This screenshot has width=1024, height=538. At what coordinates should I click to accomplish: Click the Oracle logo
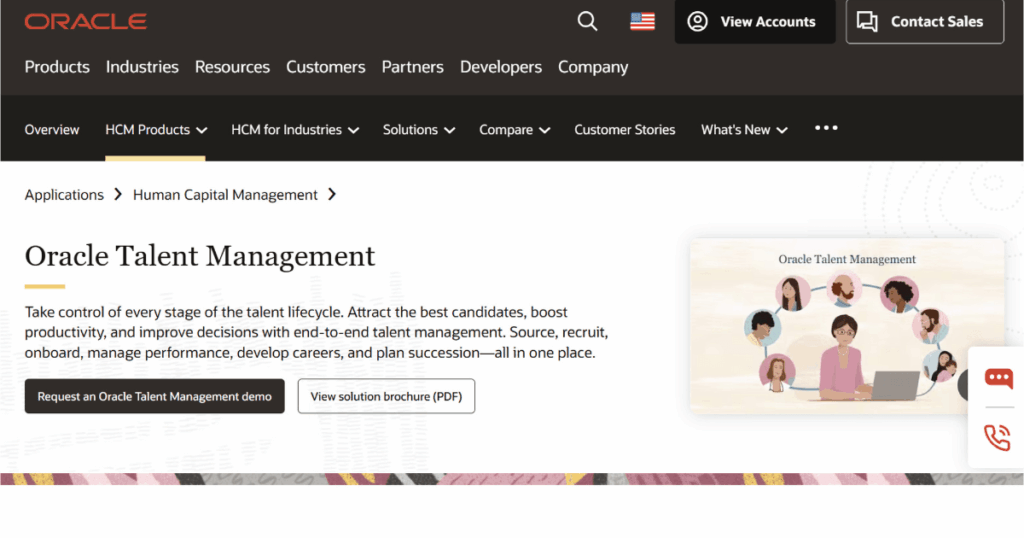86,22
